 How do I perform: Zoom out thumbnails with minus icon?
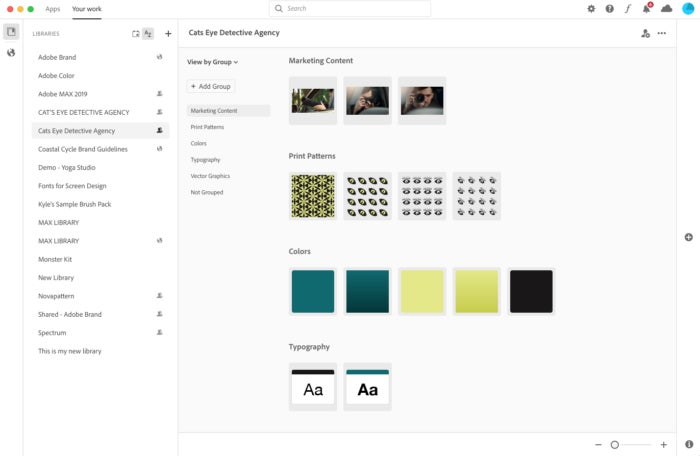pyautogui.click(x=598, y=445)
